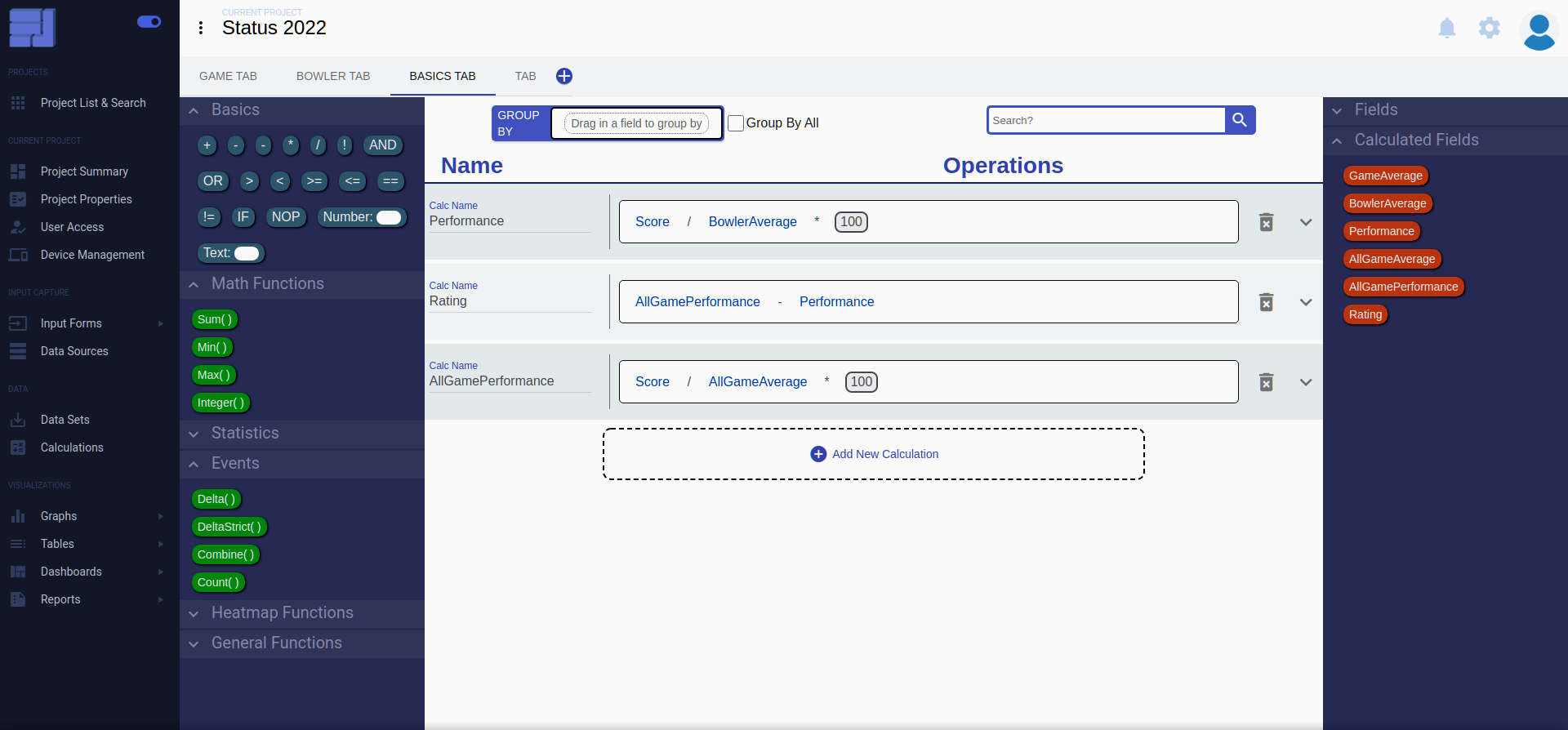The image size is (1568, 730).
Task: Delete the AllGamePerformance calculation
Action: [1266, 382]
